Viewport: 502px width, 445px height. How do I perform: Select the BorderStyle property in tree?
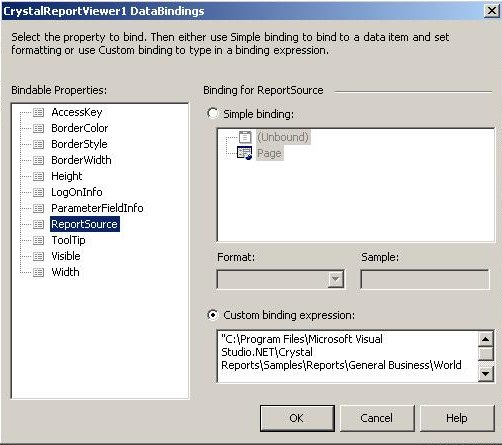click(79, 144)
